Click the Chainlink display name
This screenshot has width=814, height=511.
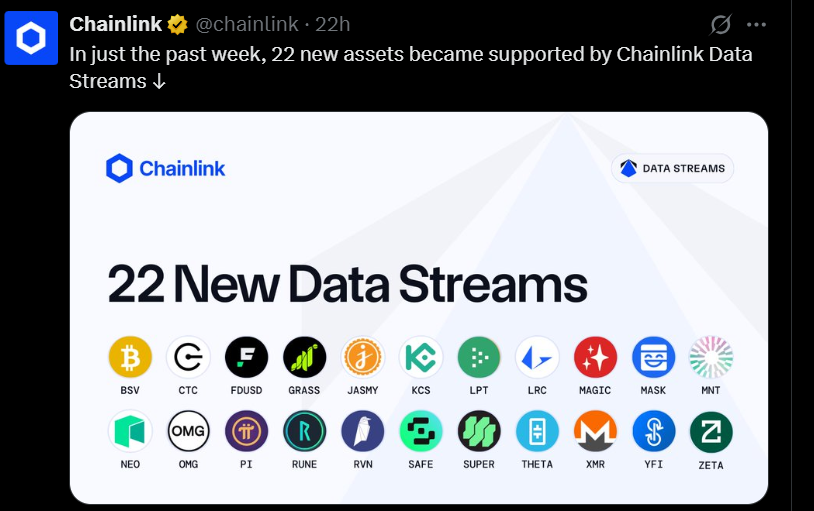point(116,24)
